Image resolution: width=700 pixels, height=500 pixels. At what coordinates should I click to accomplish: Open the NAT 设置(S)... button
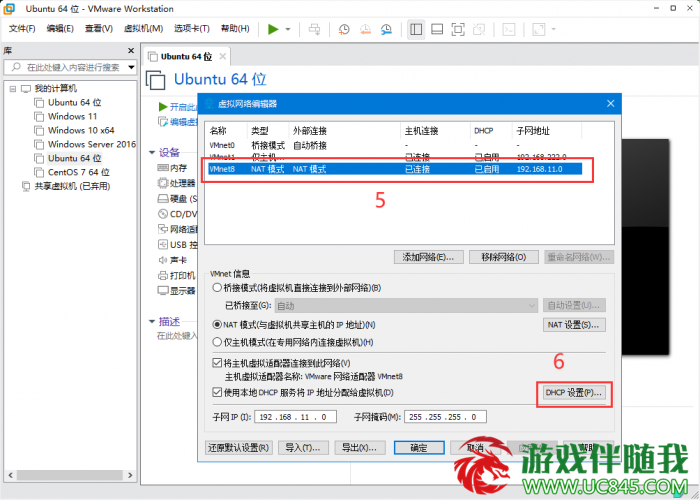574,325
